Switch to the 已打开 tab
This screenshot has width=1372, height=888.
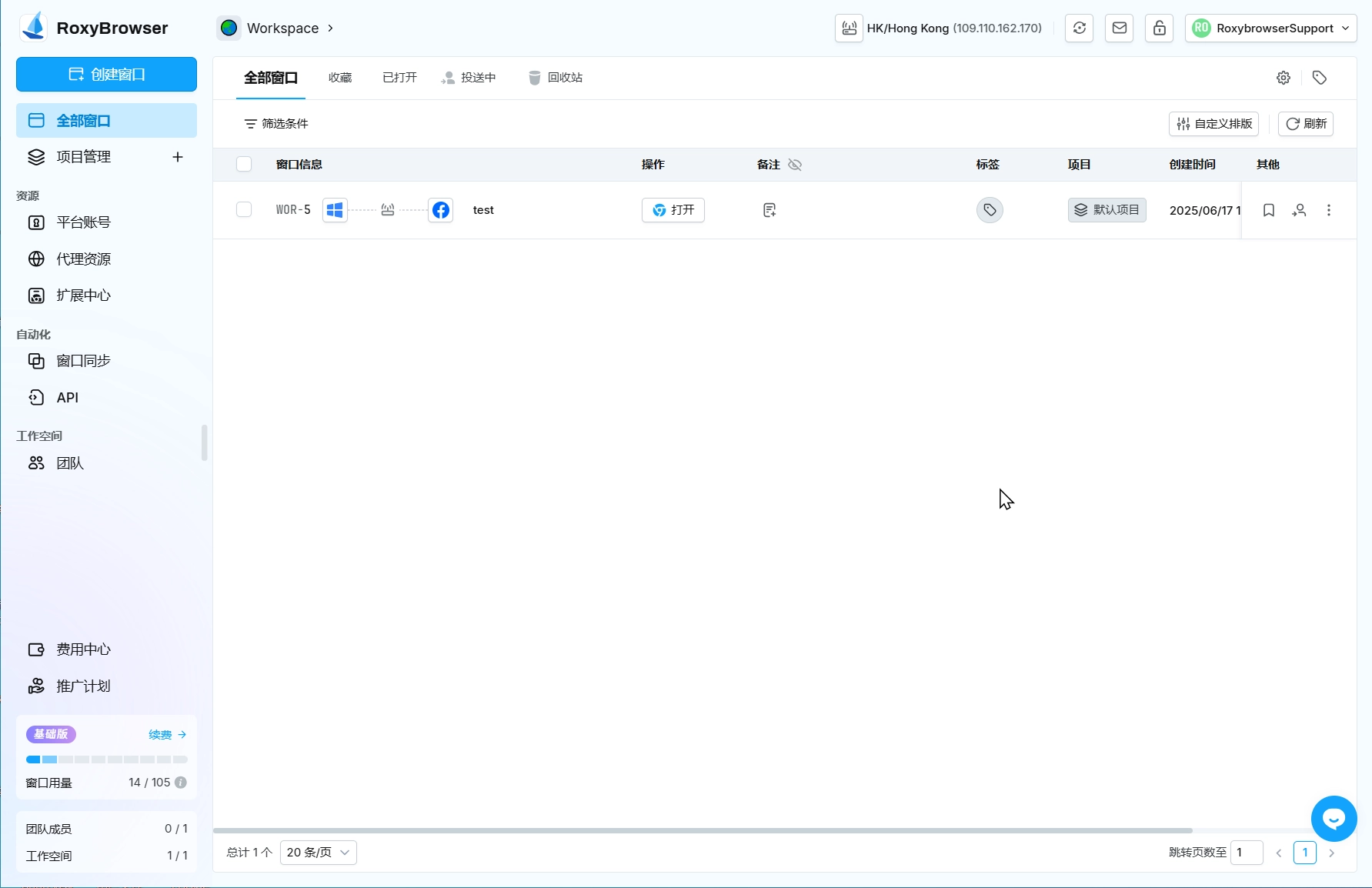[x=399, y=78]
